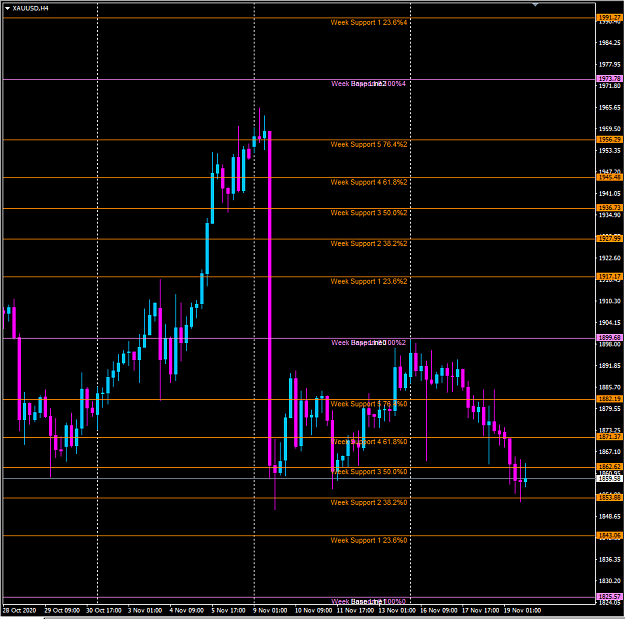Select the 'Week Support 2 38.2%0' label
Viewport: 625px width, 619px height.
tap(369, 503)
